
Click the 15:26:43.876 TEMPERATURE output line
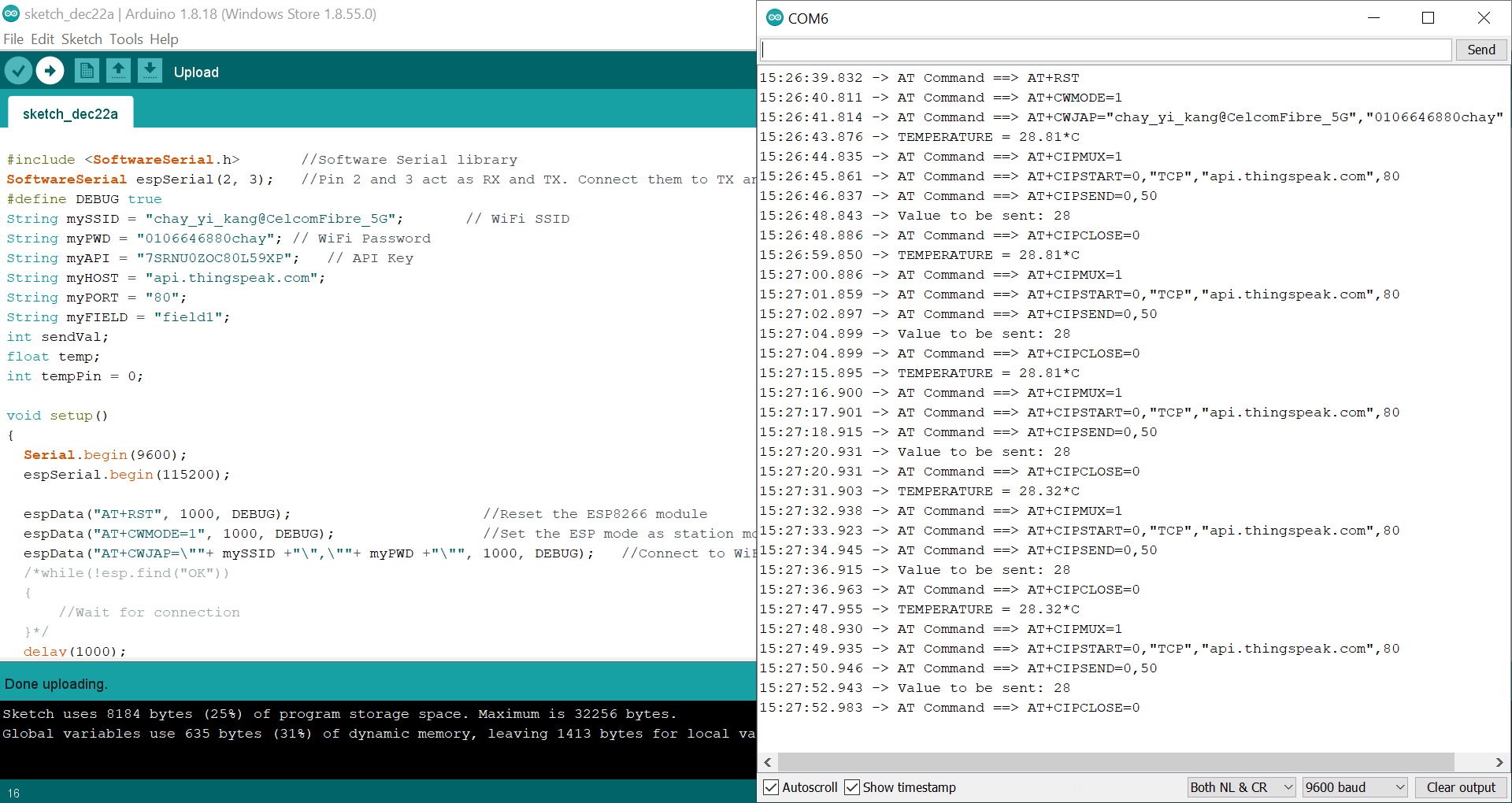pyautogui.click(x=919, y=137)
